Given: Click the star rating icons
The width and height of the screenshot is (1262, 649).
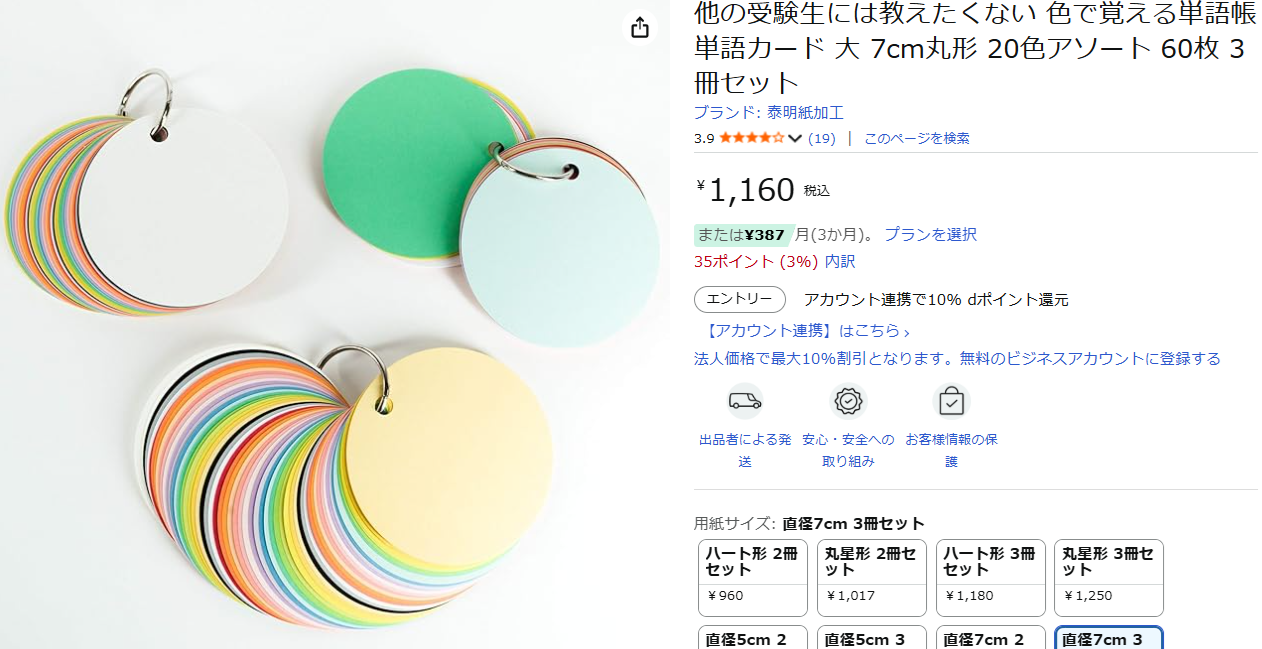Looking at the screenshot, I should click(x=751, y=138).
